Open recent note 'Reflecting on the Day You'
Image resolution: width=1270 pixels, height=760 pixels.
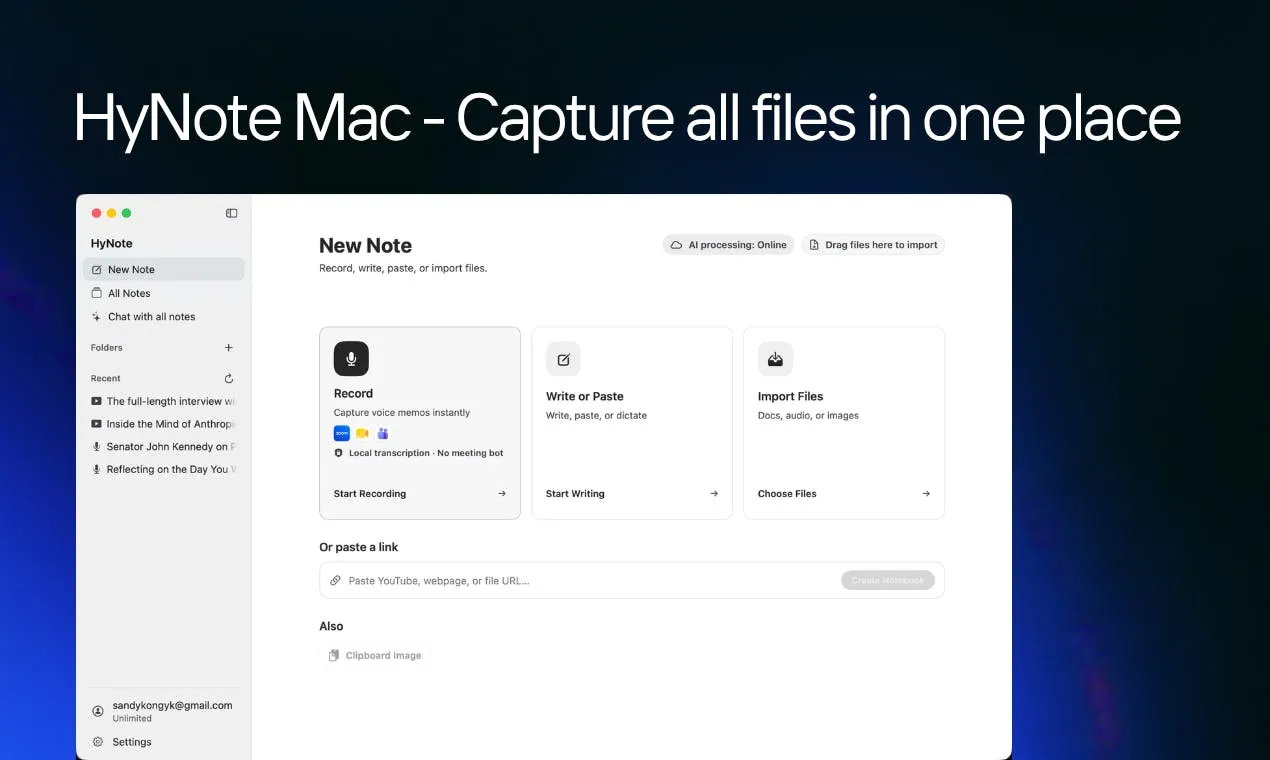[x=164, y=469]
